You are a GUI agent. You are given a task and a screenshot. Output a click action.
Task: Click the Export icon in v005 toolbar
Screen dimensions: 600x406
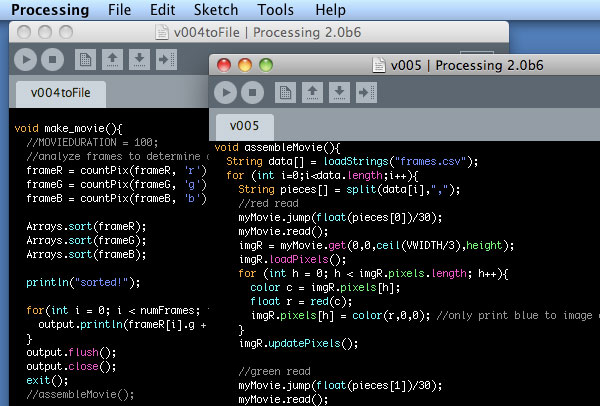coord(365,92)
